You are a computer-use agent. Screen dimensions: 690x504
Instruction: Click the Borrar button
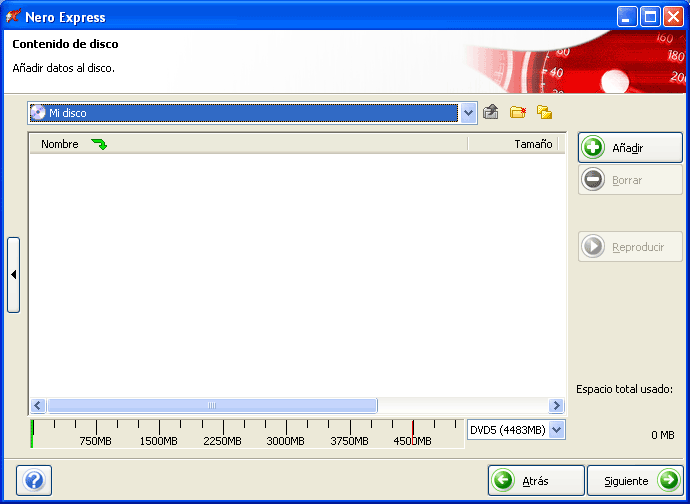click(630, 180)
